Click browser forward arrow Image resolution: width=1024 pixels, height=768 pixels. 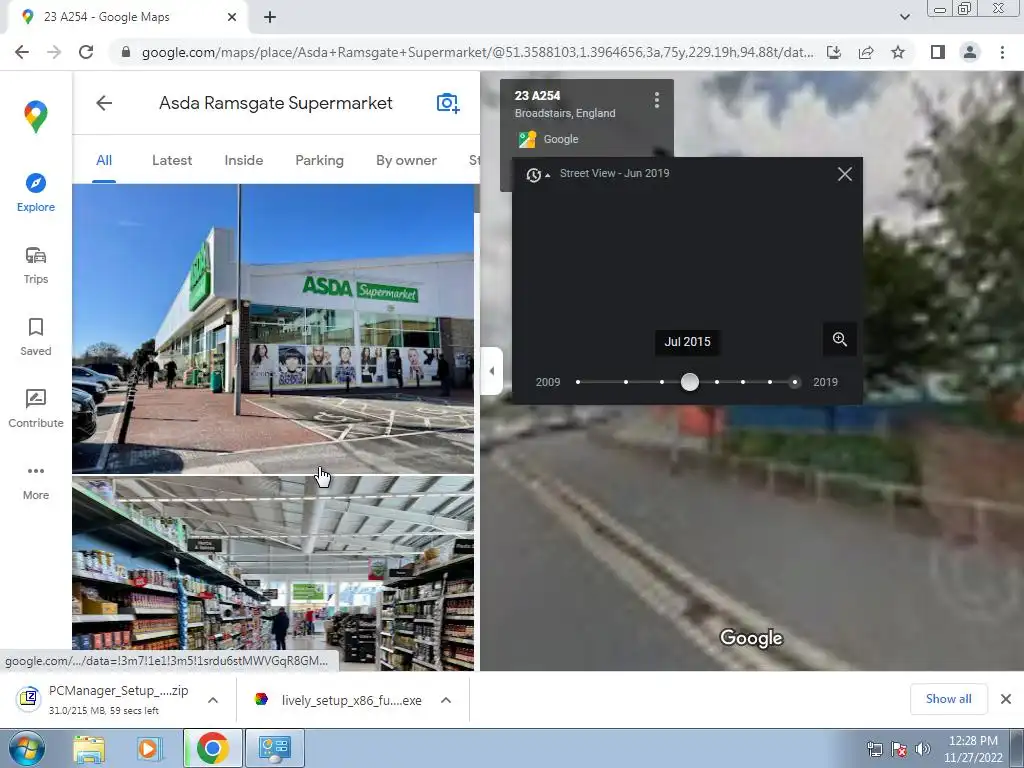click(54, 52)
